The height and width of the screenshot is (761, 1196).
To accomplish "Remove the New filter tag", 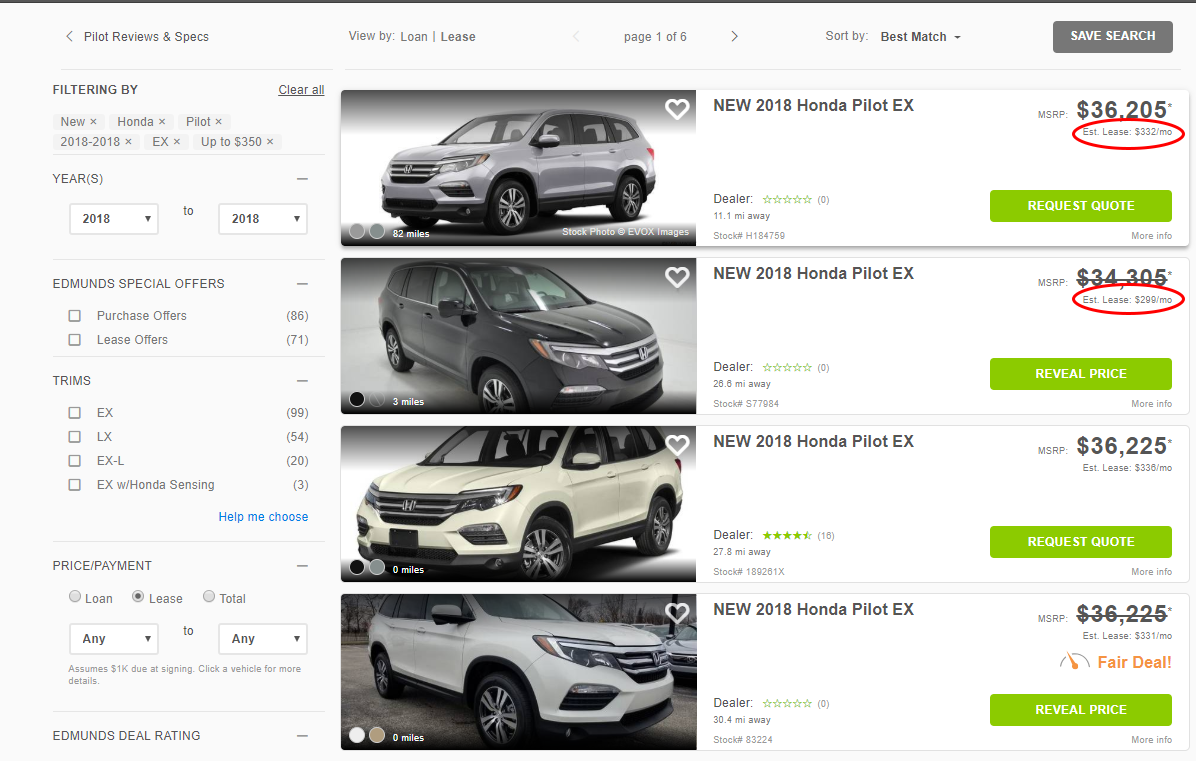I will pyautogui.click(x=93, y=121).
